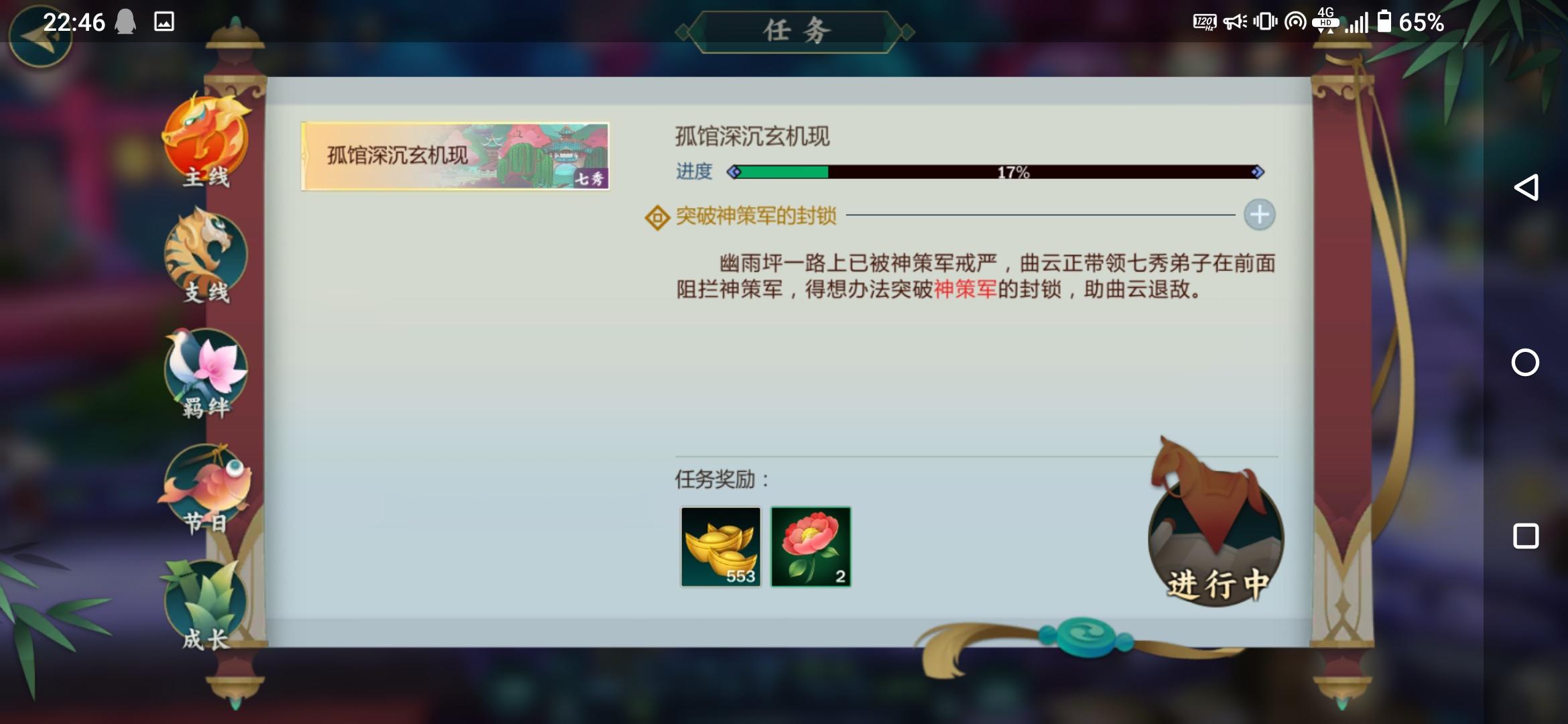Expand quest step with plus button
Screen dimensions: 1568x724
1260,215
